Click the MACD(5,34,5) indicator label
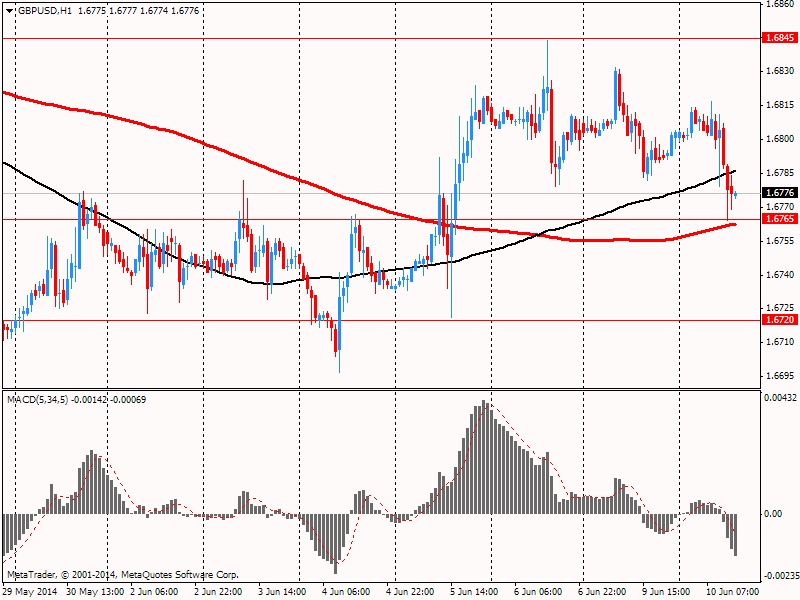 point(38,400)
